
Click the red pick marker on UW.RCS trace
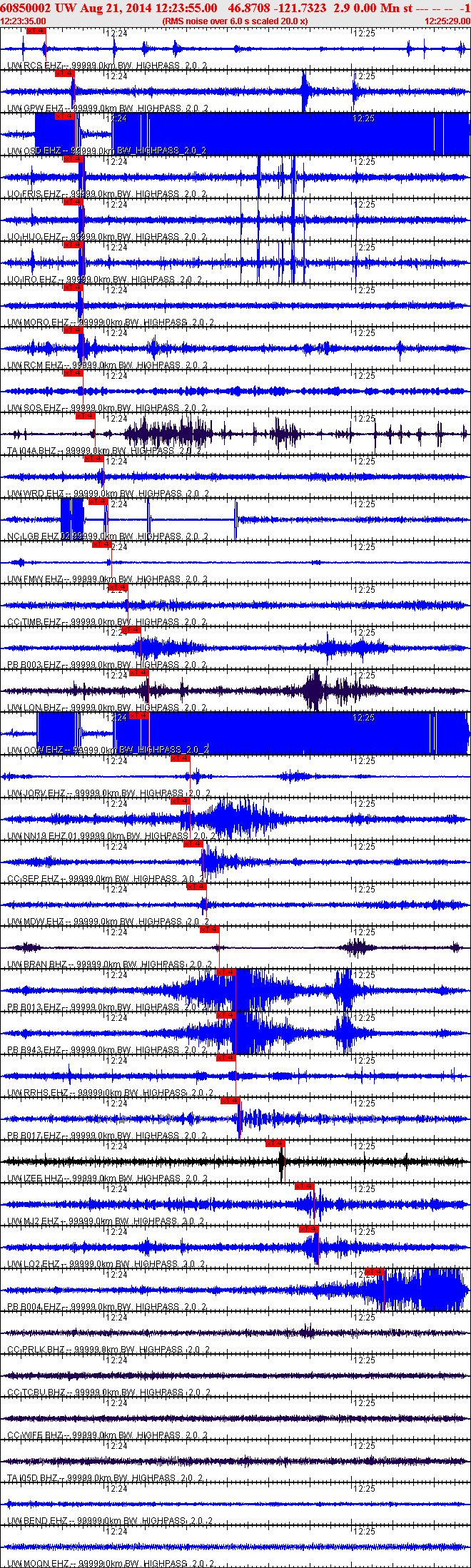(x=36, y=31)
